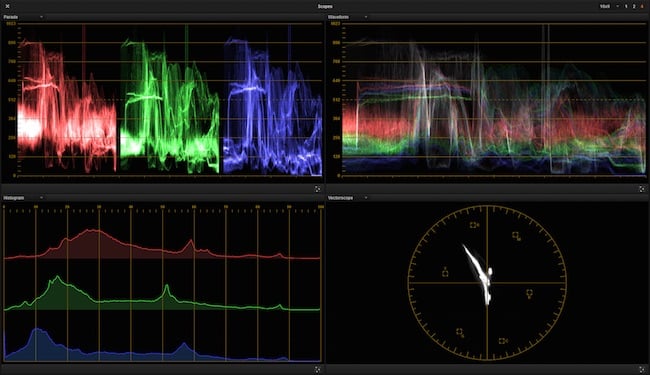This screenshot has width=650, height=375.
Task: Switch to two scope layout (2)
Action: point(634,6)
